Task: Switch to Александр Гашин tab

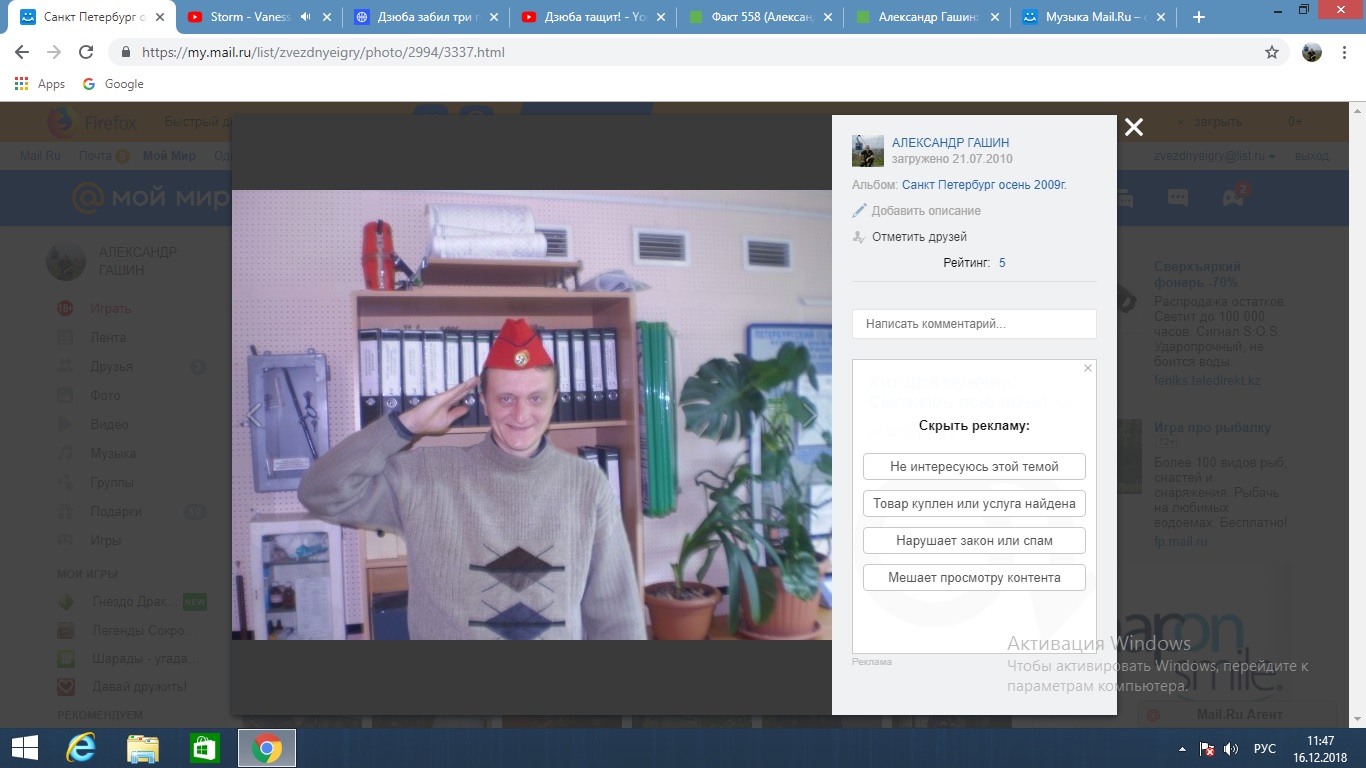Action: click(x=927, y=17)
